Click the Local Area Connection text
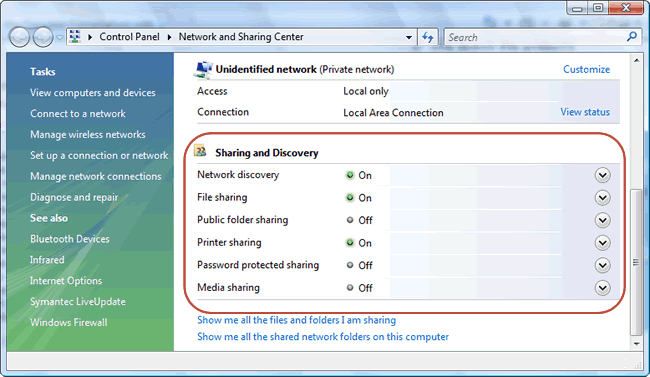 coord(393,113)
